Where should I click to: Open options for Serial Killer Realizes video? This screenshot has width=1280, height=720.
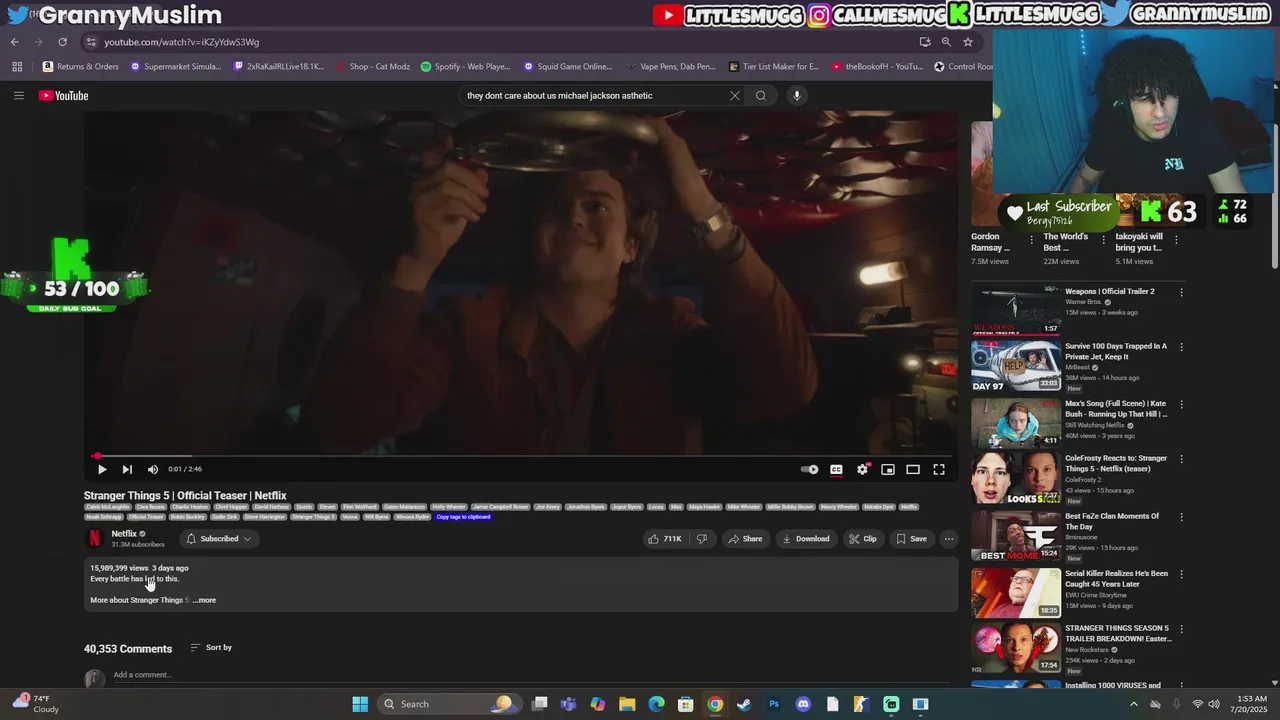[x=1181, y=574]
